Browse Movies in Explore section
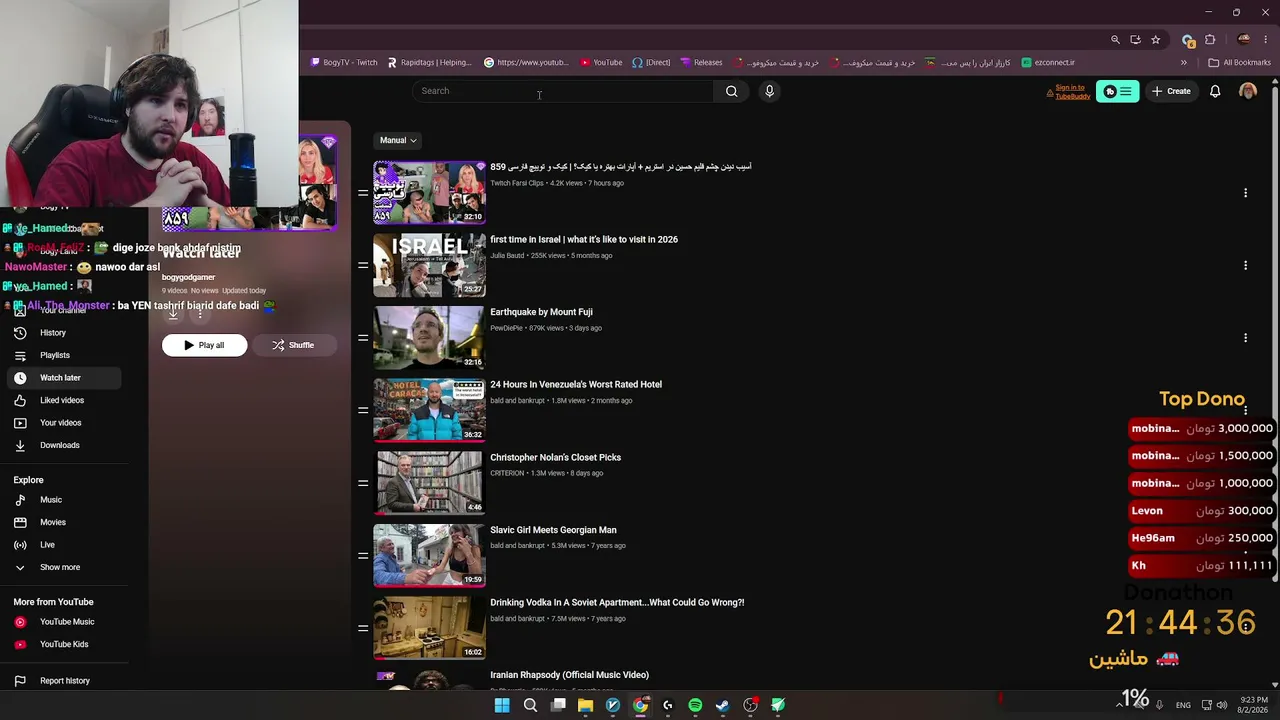Image resolution: width=1280 pixels, height=720 pixels. coord(53,522)
